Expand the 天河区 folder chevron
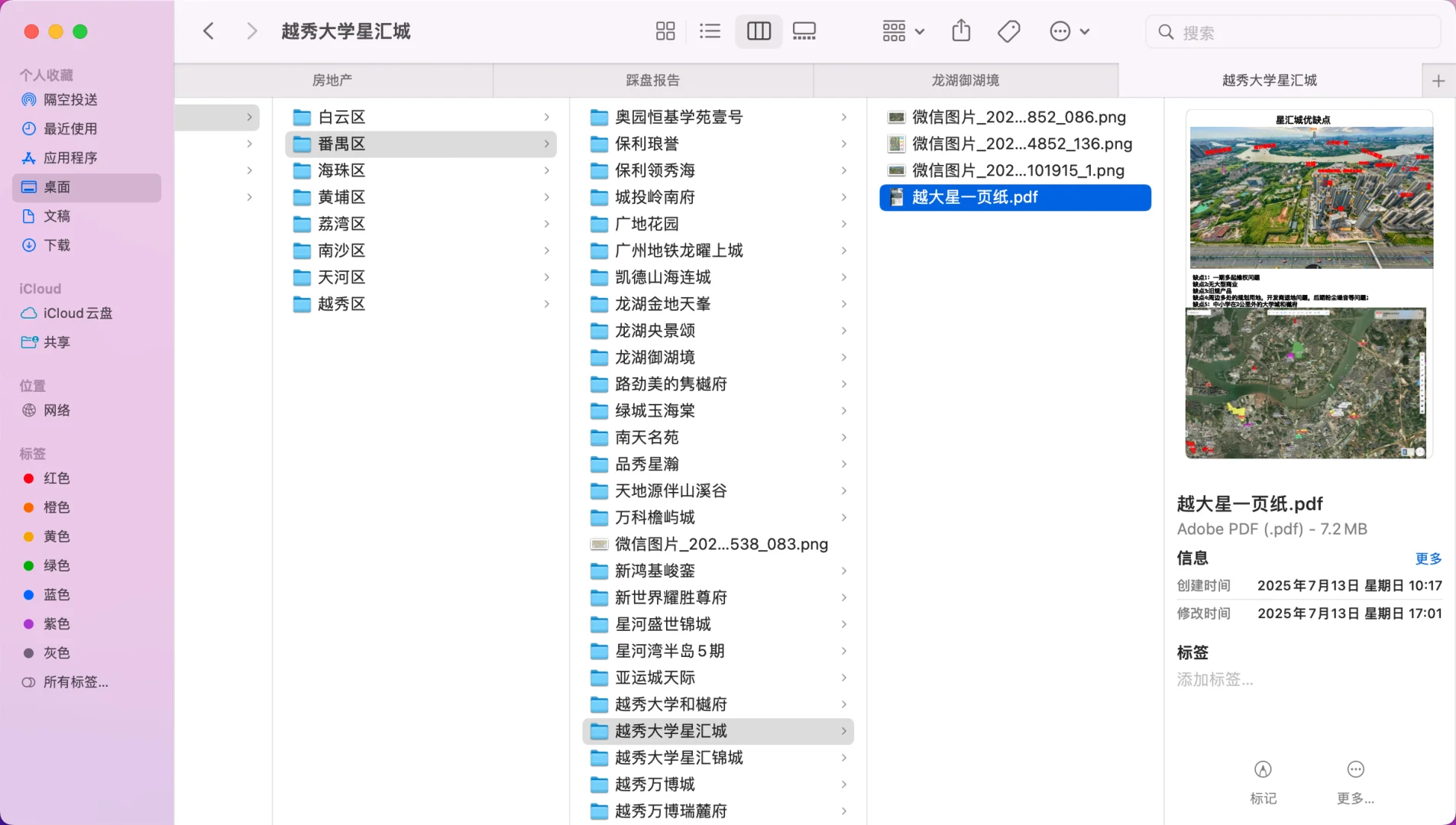This screenshot has height=825, width=1456. (546, 277)
